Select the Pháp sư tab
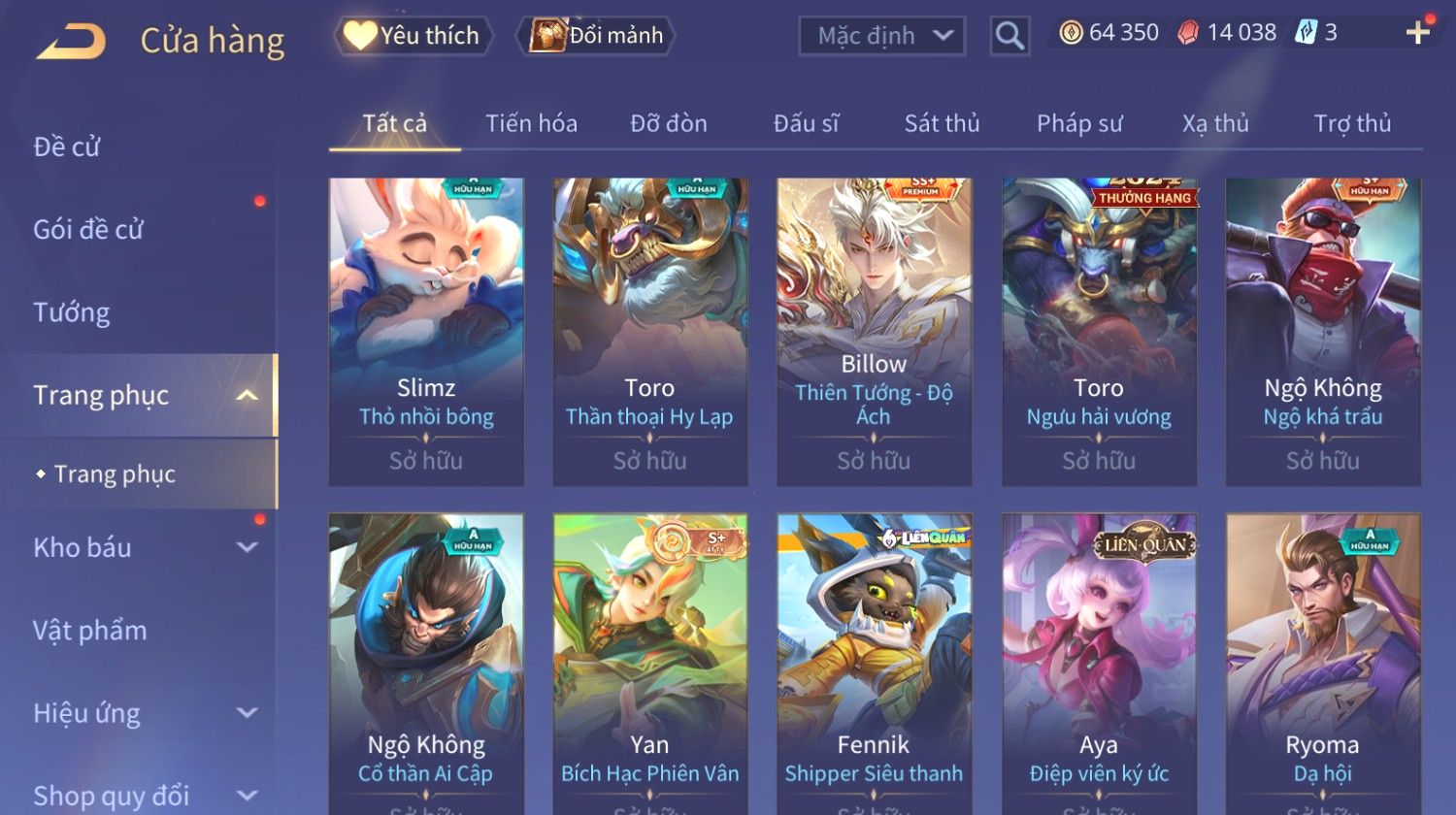 [x=1079, y=123]
